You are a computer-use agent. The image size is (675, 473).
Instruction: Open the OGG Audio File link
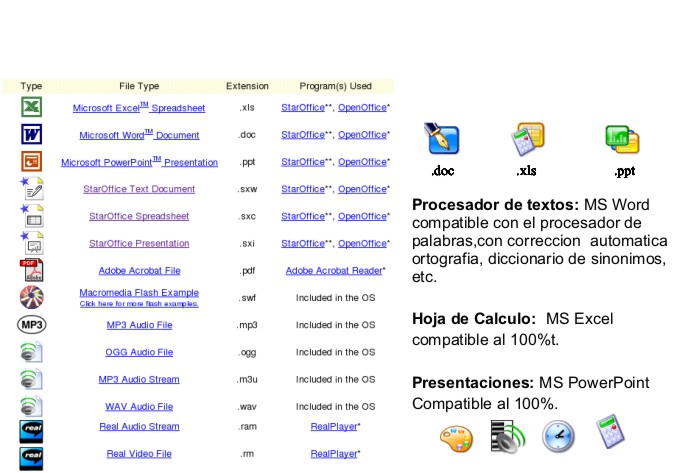[x=139, y=352]
